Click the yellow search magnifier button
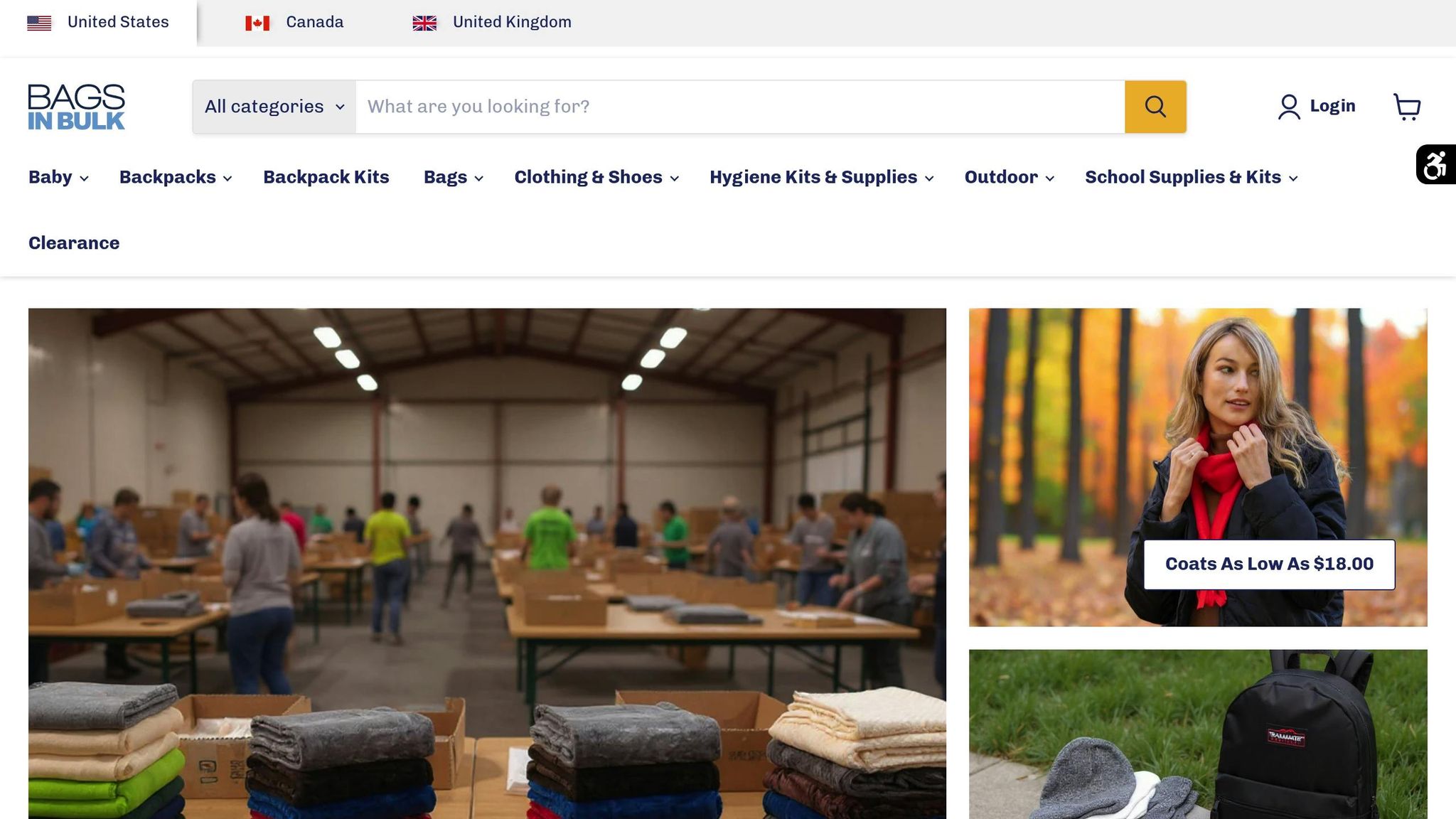The width and height of the screenshot is (1456, 819). coord(1155,107)
